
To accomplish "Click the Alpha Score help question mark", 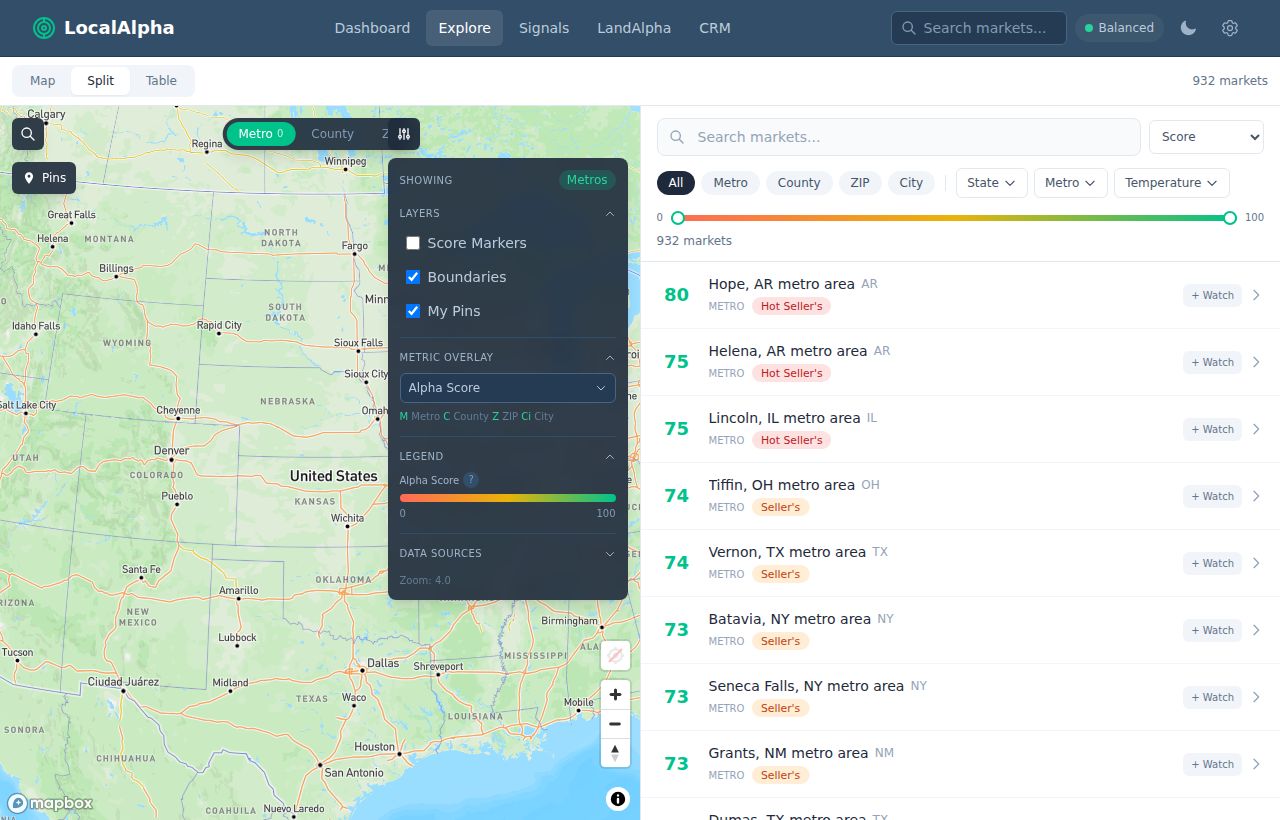I will [471, 480].
